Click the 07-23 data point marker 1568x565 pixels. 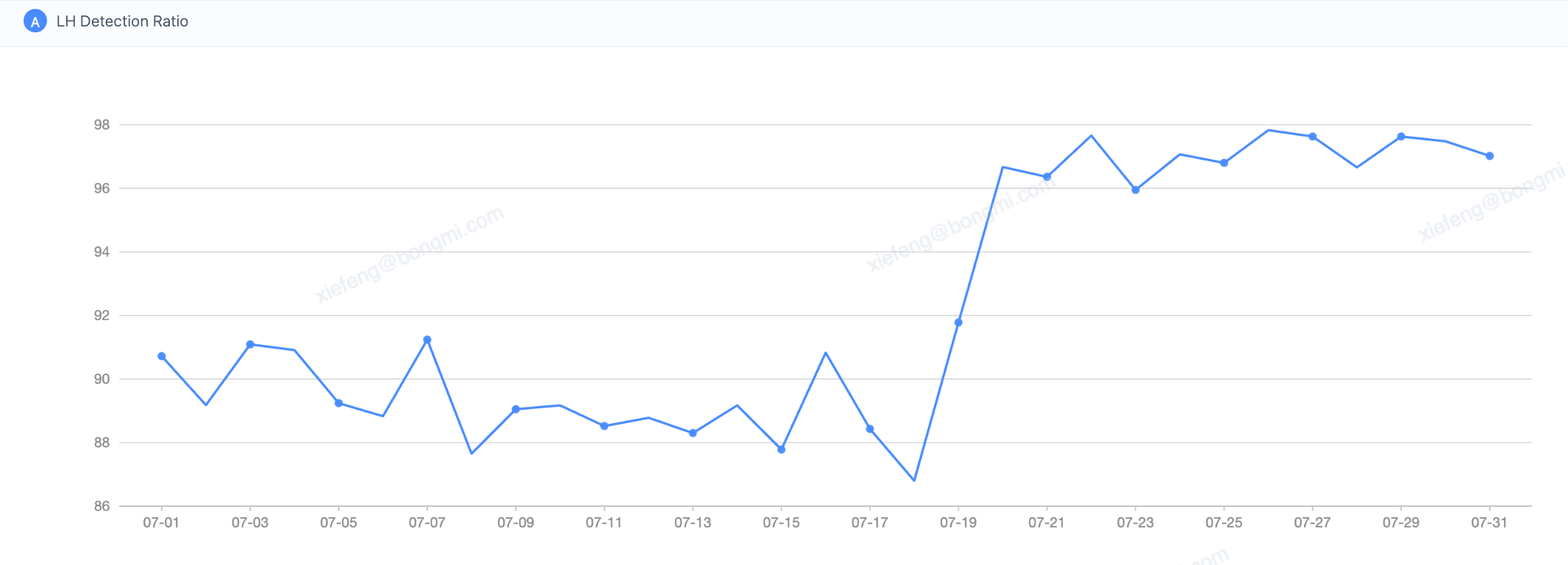pyautogui.click(x=1136, y=190)
